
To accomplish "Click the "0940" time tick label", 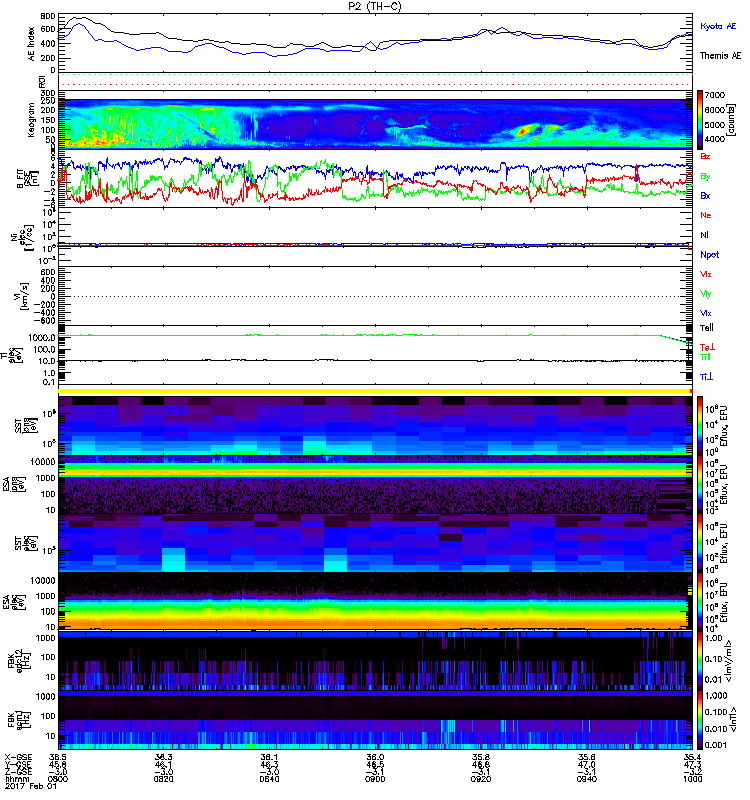I will (x=587, y=779).
